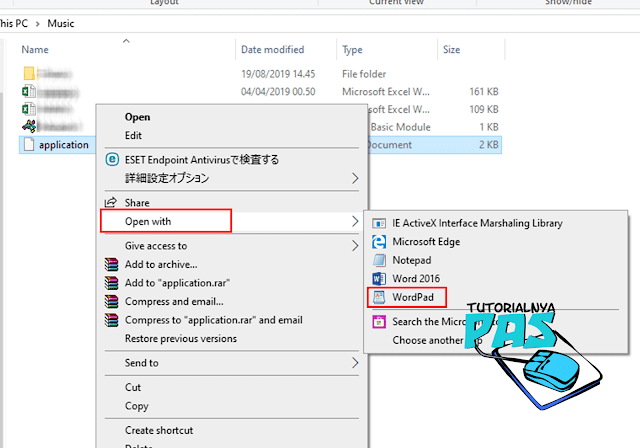The width and height of the screenshot is (640, 448).
Task: Click WinRAR icon beside Compress and email
Action: click(x=111, y=302)
